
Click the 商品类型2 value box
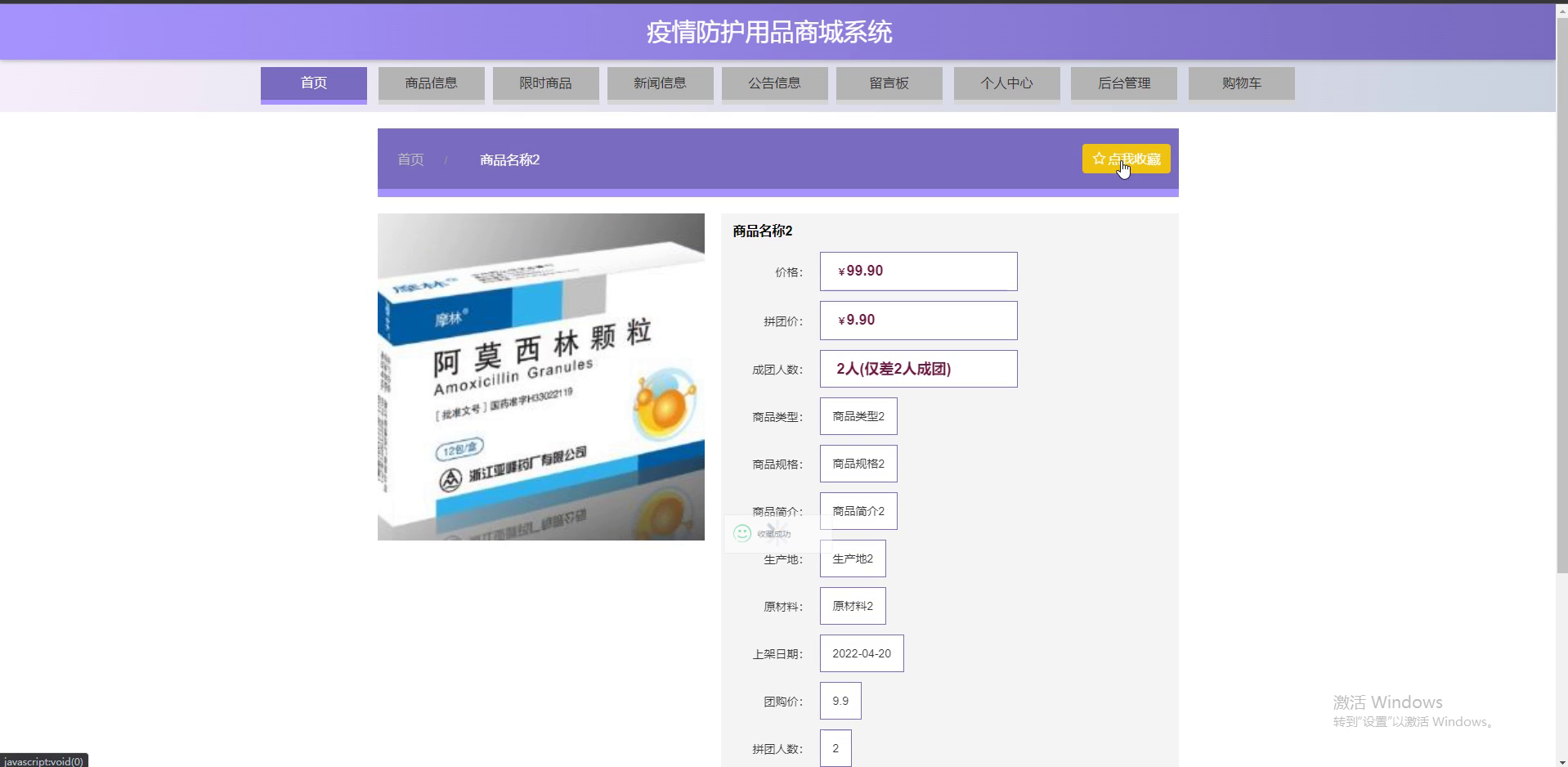(858, 416)
